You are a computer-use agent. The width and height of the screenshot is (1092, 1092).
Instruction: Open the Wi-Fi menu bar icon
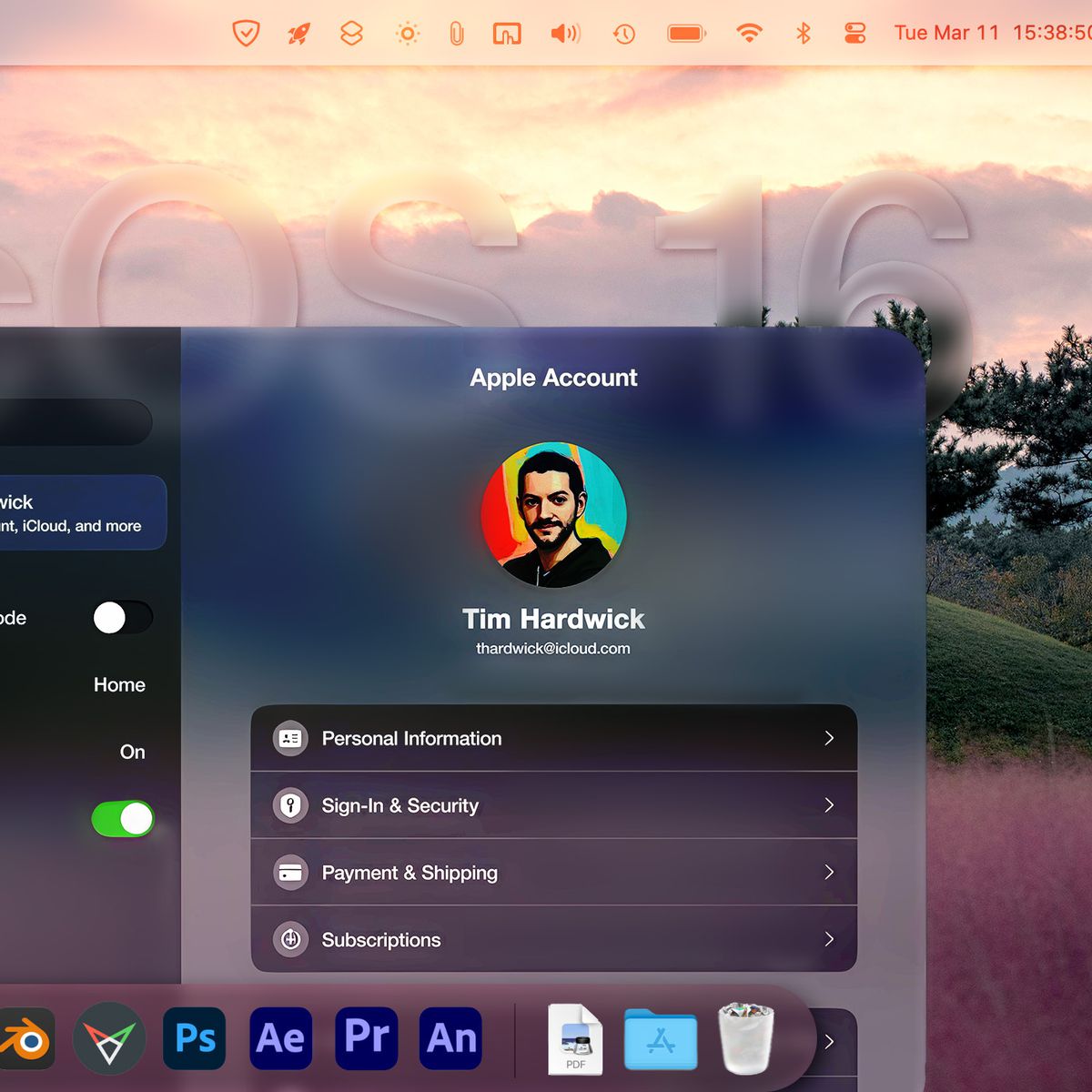(749, 34)
